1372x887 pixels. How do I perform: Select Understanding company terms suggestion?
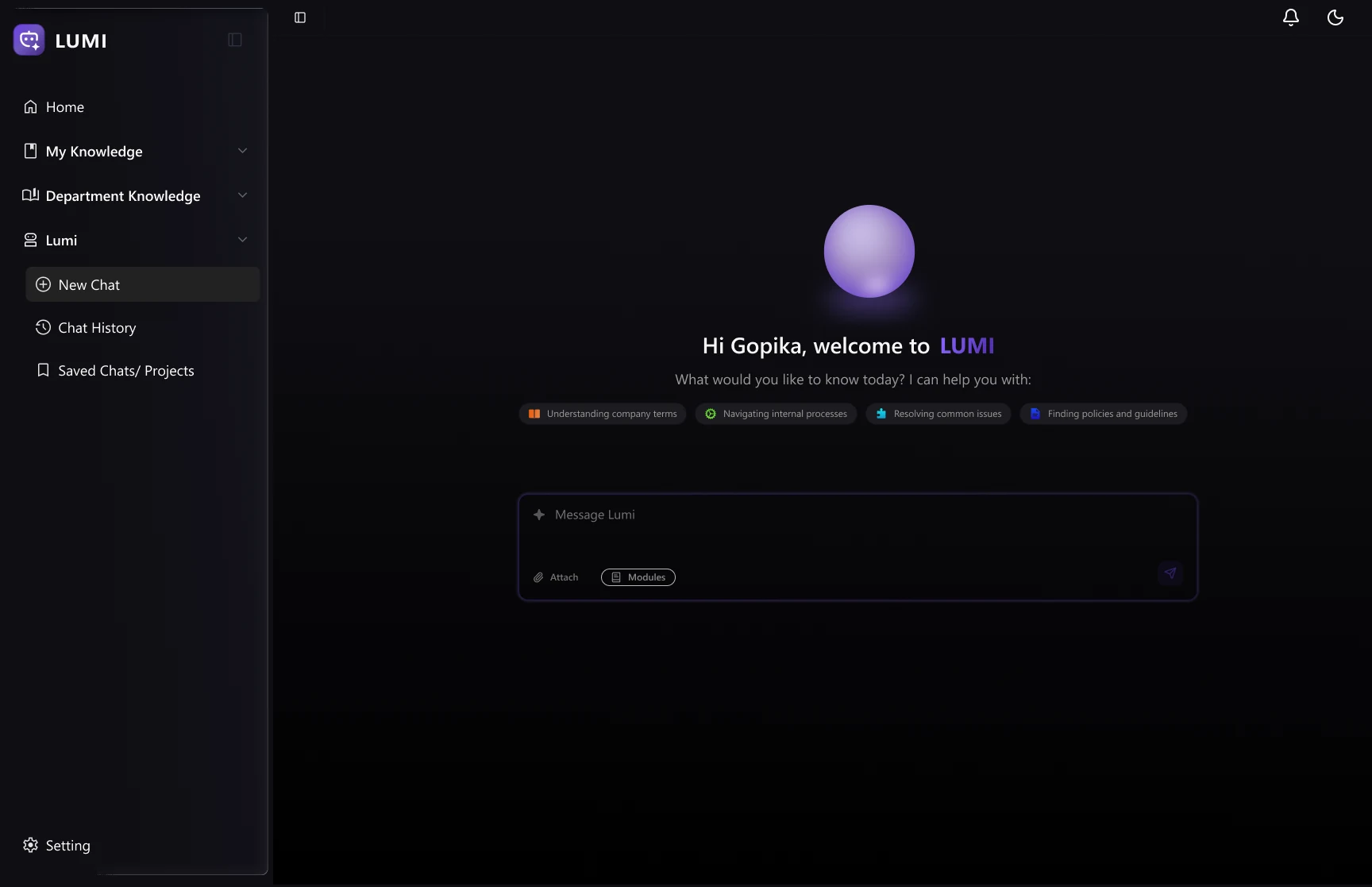click(603, 414)
